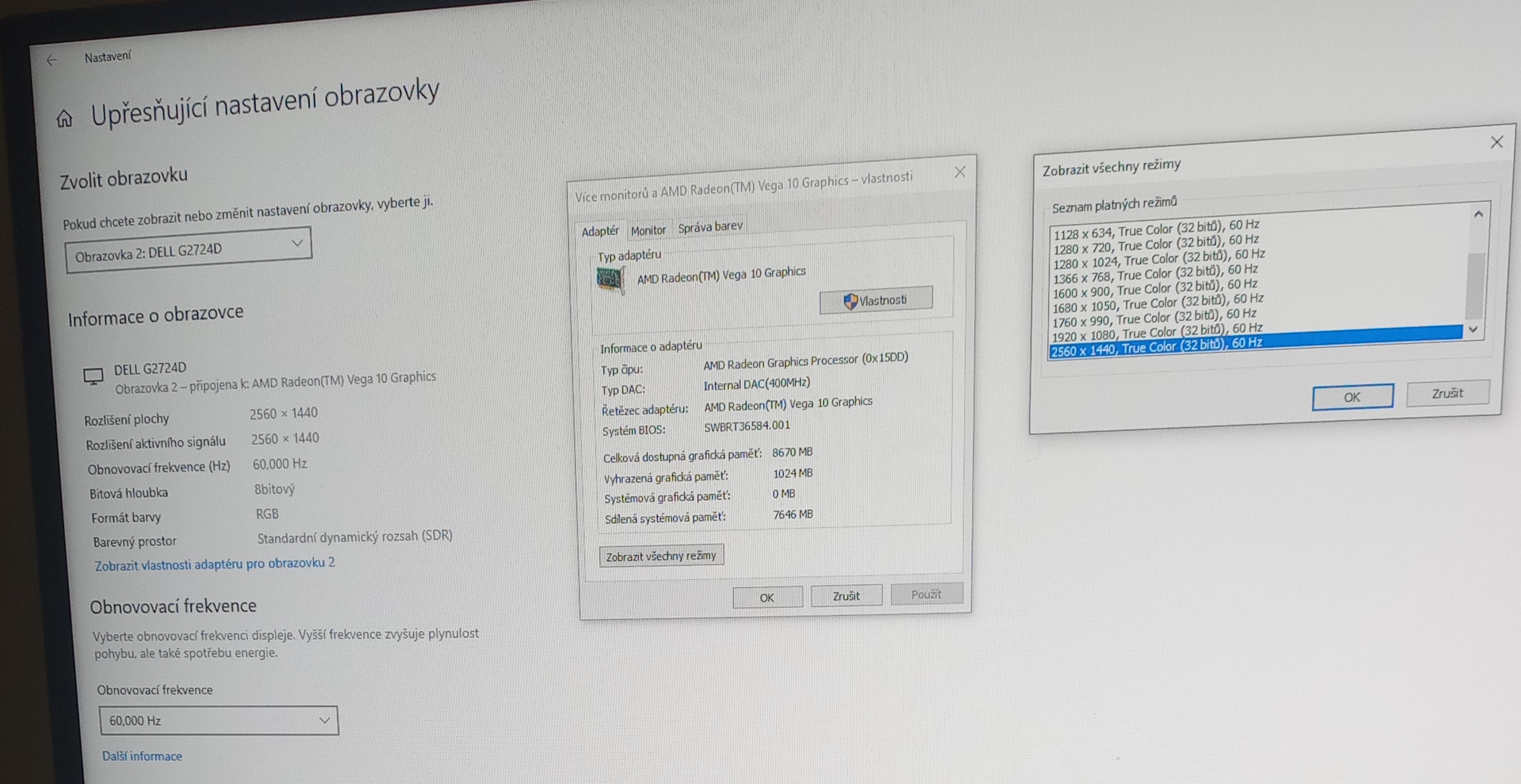Open the Správa barev tab
Viewport: 1521px width, 784px height.
point(710,227)
